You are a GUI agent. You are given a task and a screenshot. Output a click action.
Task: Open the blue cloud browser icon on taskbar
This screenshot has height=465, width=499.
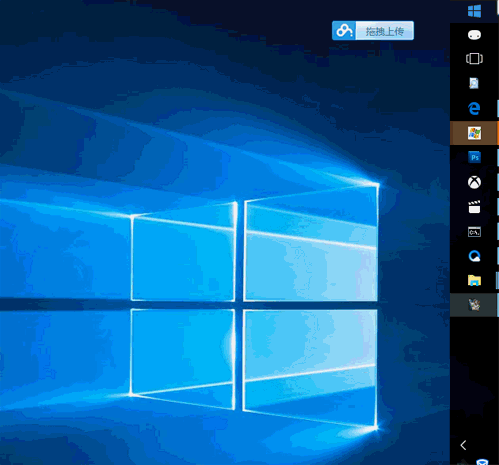(x=474, y=256)
